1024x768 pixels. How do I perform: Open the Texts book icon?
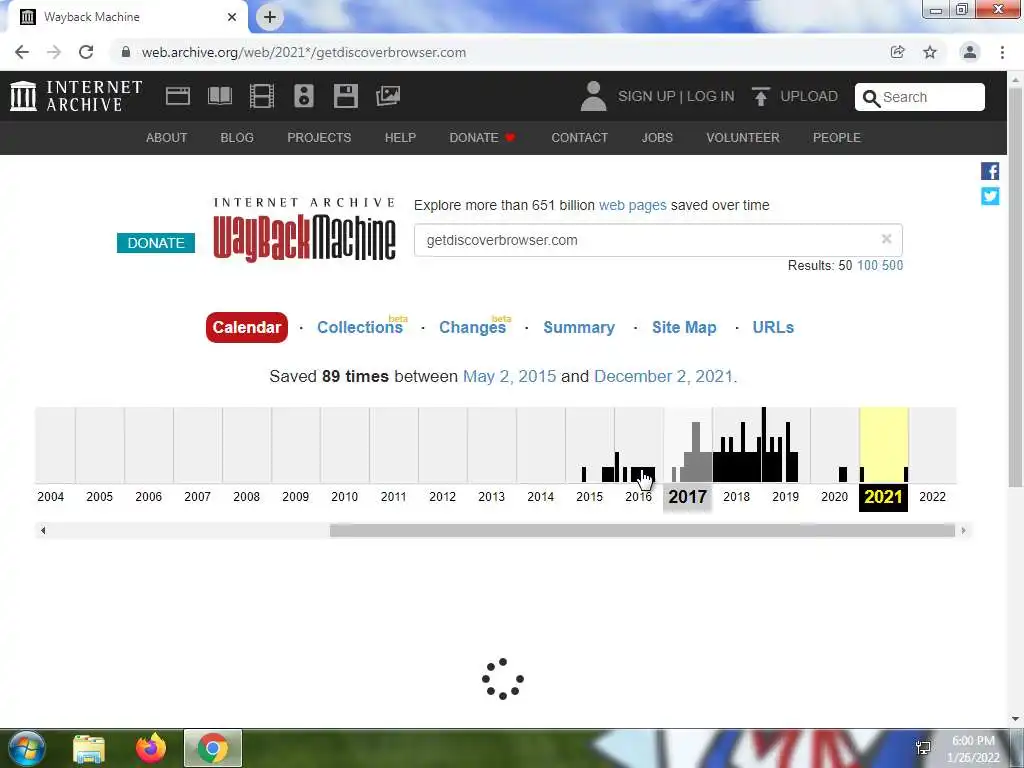[219, 96]
